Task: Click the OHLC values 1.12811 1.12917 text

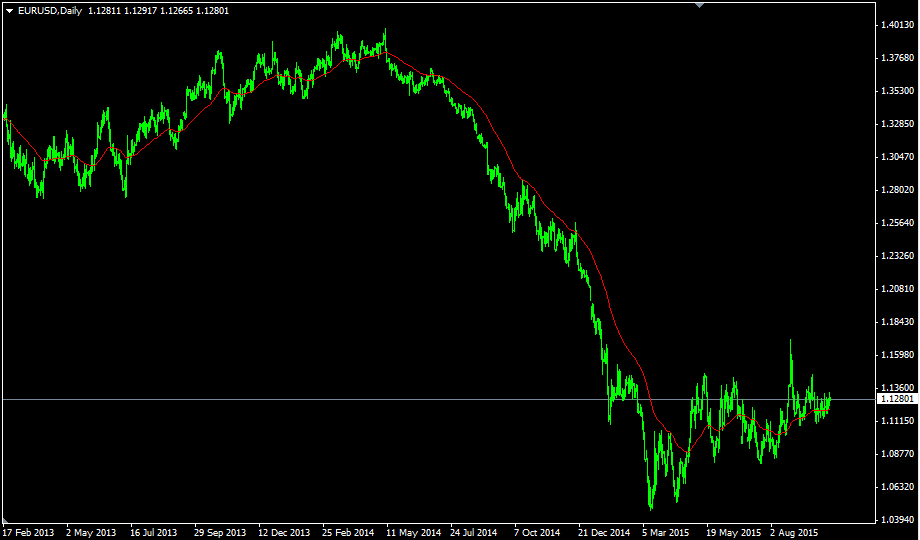Action: 123,11
